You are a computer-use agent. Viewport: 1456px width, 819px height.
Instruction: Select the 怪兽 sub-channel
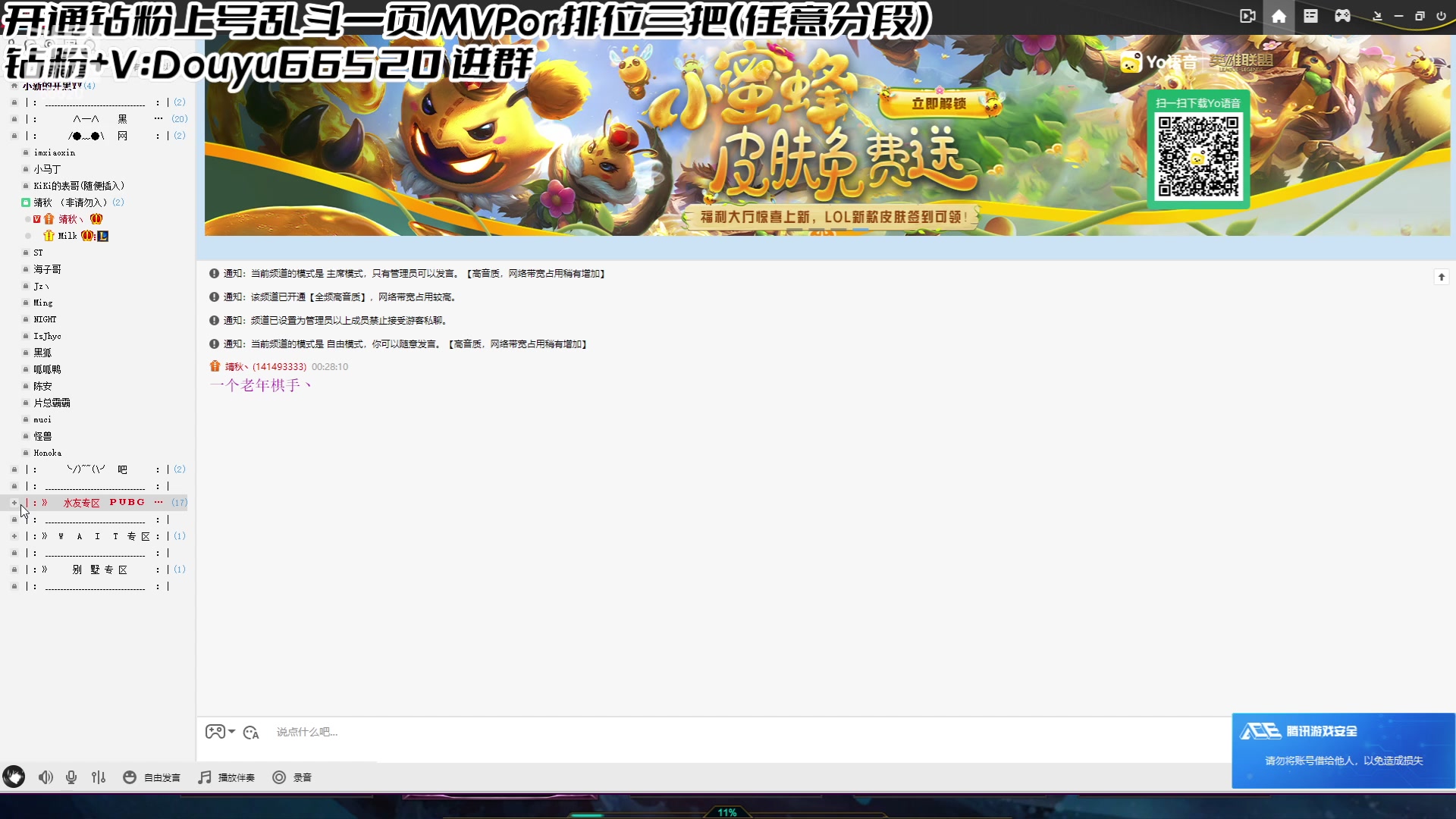point(42,436)
